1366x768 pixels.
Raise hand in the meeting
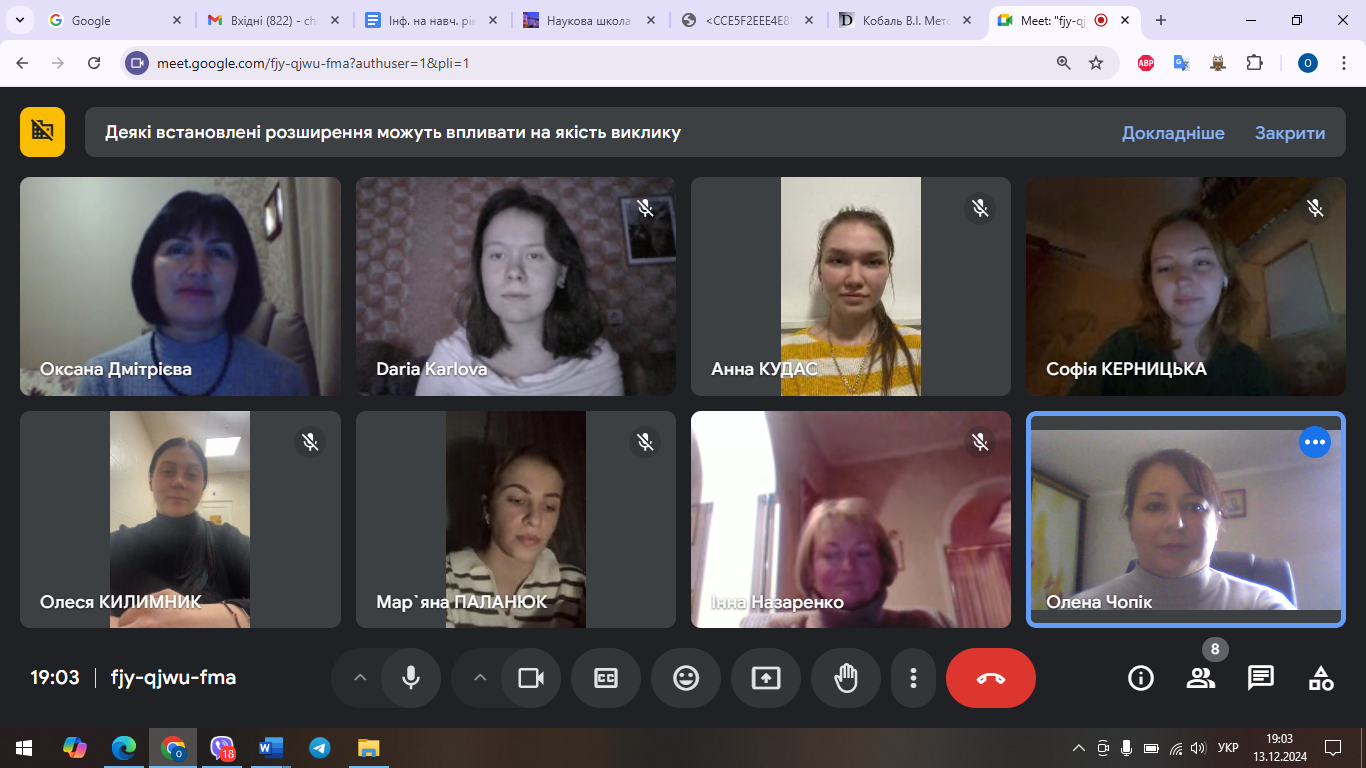846,678
